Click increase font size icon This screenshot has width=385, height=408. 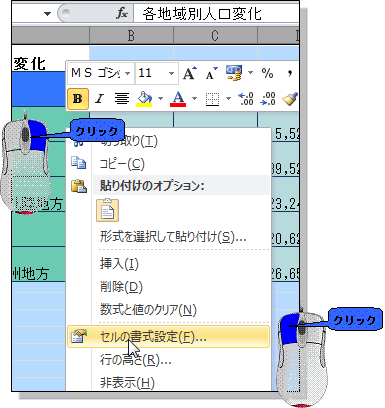click(190, 73)
